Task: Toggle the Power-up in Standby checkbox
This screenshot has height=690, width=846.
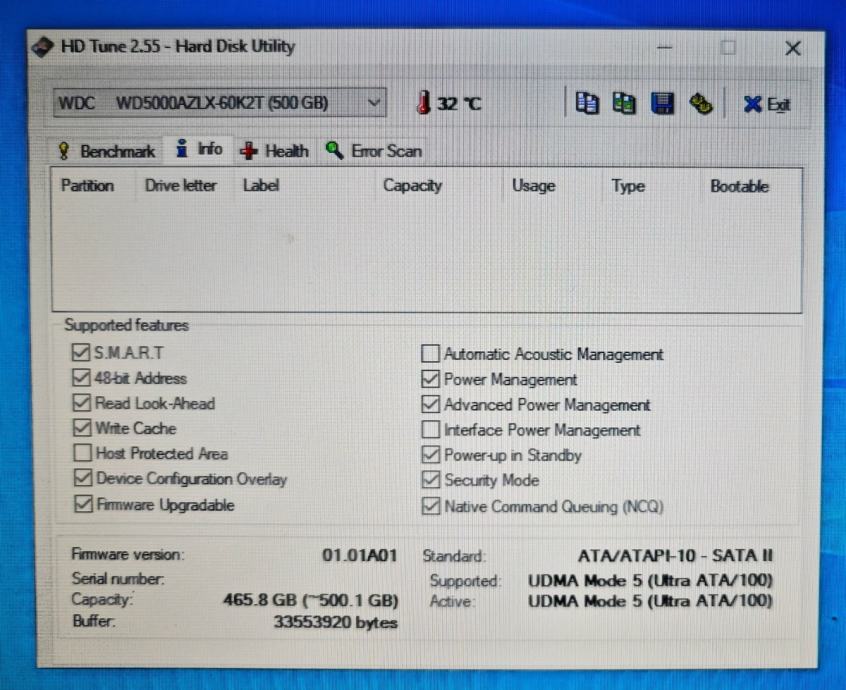Action: pyautogui.click(x=430, y=455)
